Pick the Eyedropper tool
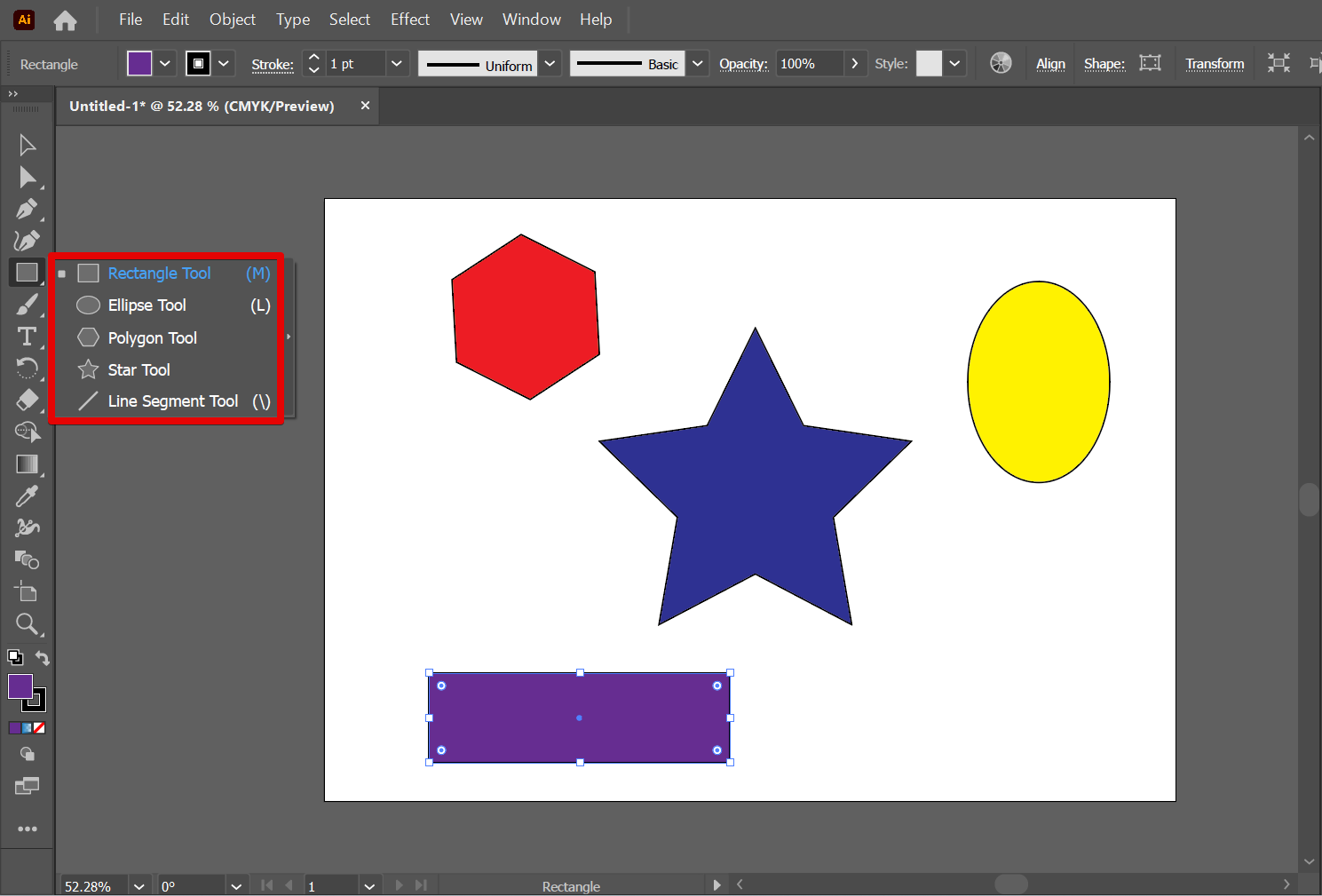The width and height of the screenshot is (1322, 896). (27, 496)
